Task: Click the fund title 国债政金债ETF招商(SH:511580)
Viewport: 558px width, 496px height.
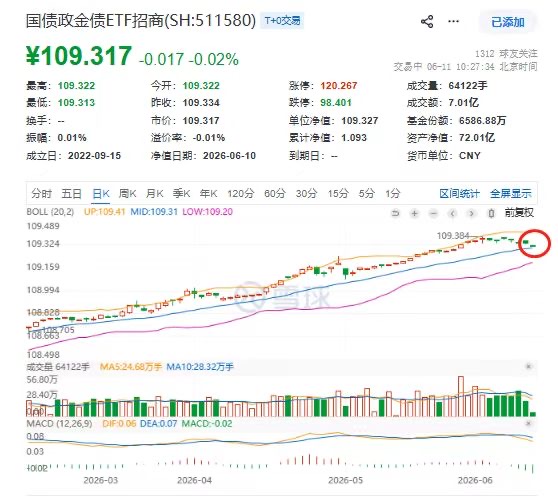Action: (141, 20)
